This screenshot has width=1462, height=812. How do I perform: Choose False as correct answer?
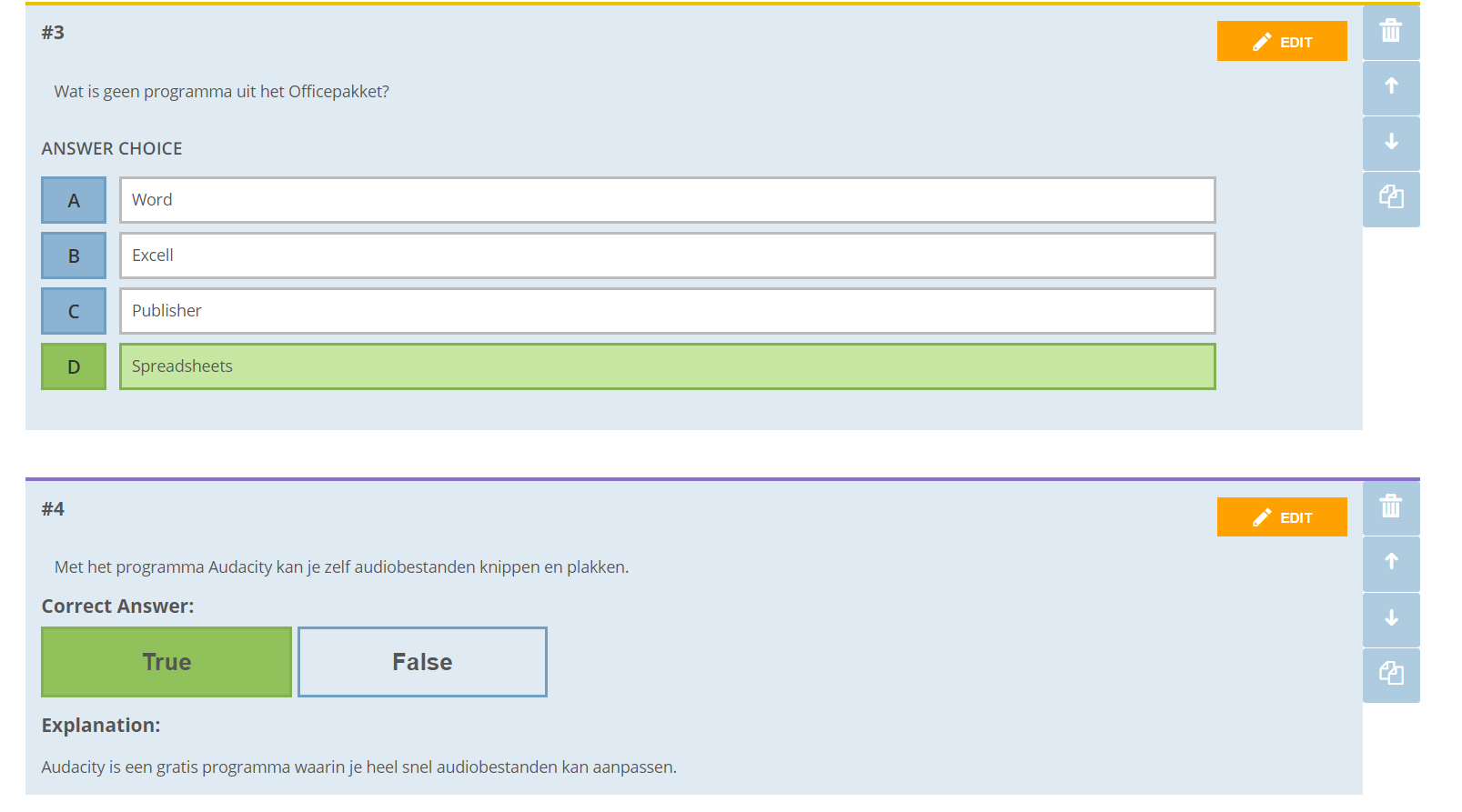point(422,662)
